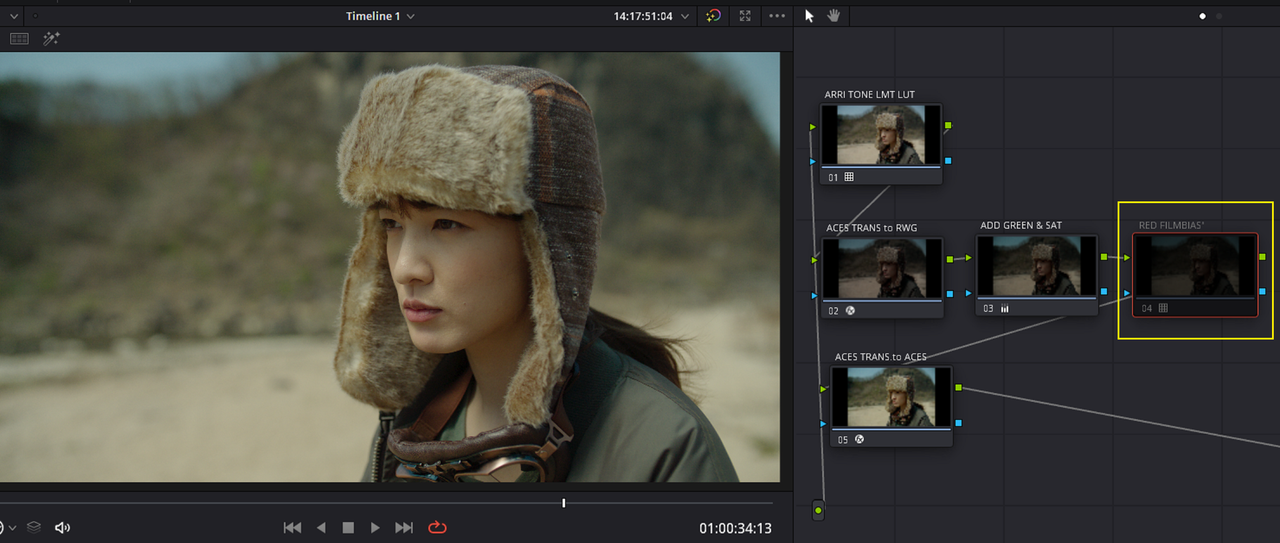Click the ACES TRANS to ACES node label
The height and width of the screenshot is (543, 1280).
[881, 357]
